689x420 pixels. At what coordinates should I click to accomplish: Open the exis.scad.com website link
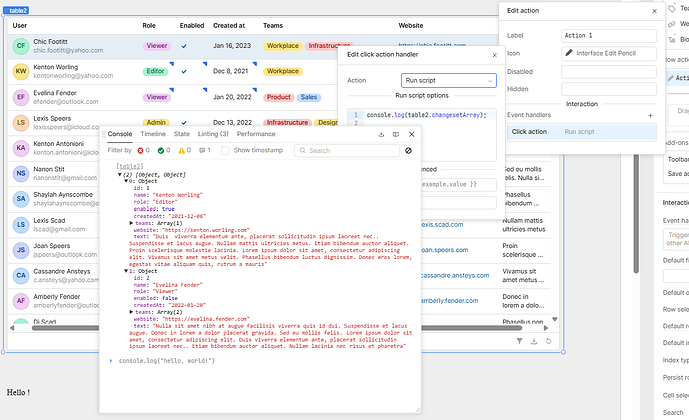point(442,224)
